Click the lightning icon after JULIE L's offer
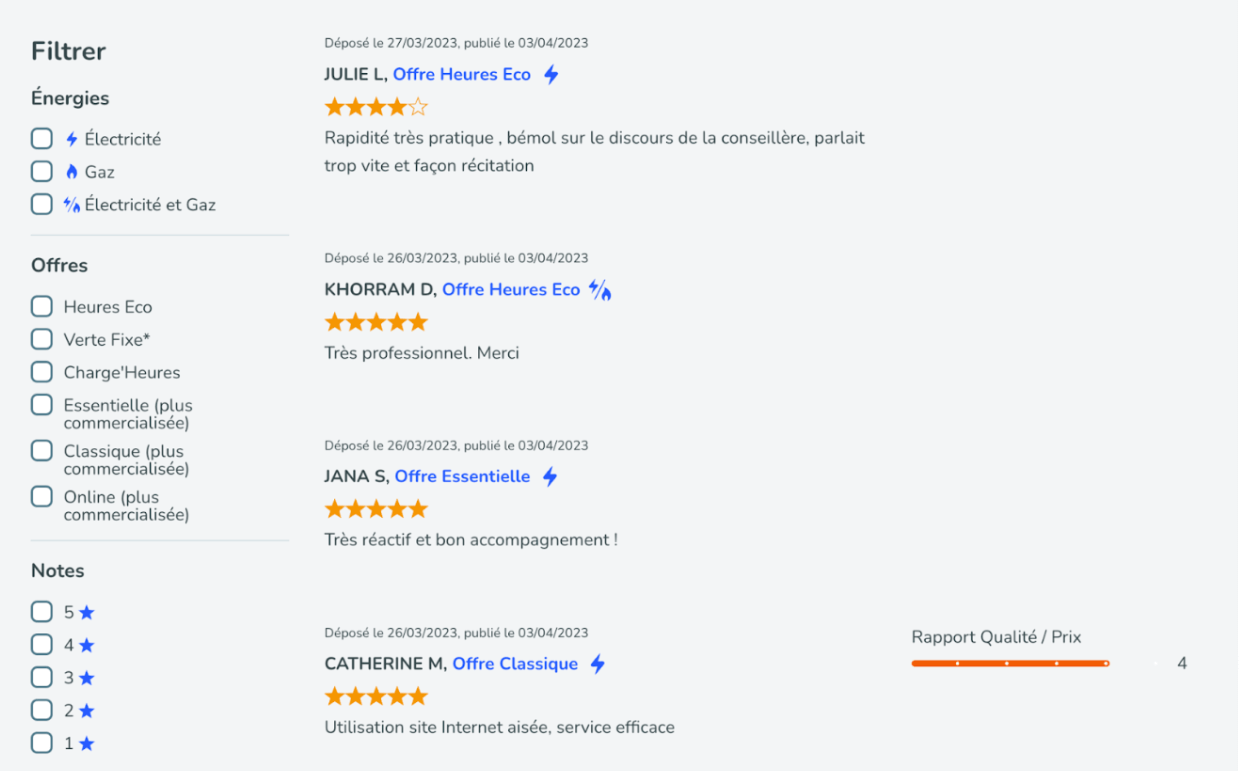 (550, 74)
